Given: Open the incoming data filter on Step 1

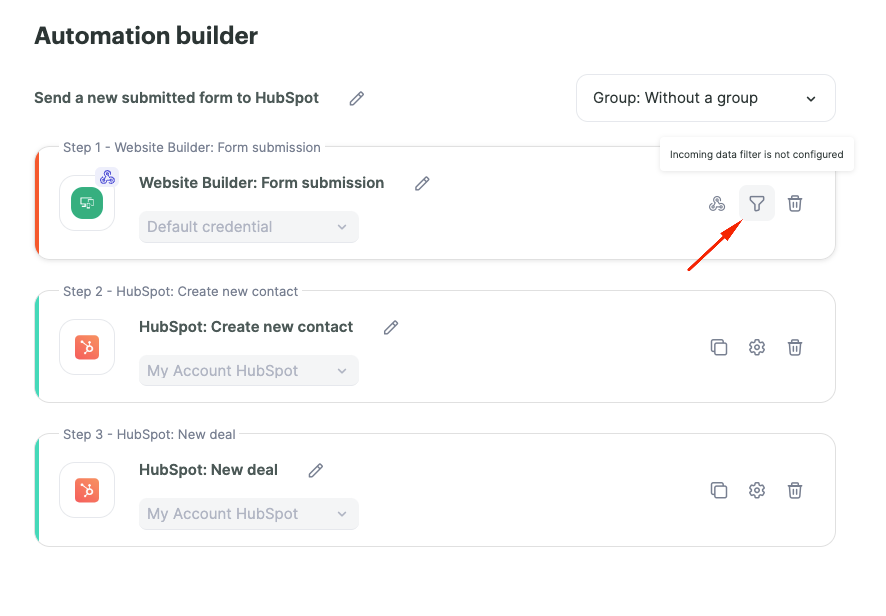Looking at the screenshot, I should (x=757, y=203).
